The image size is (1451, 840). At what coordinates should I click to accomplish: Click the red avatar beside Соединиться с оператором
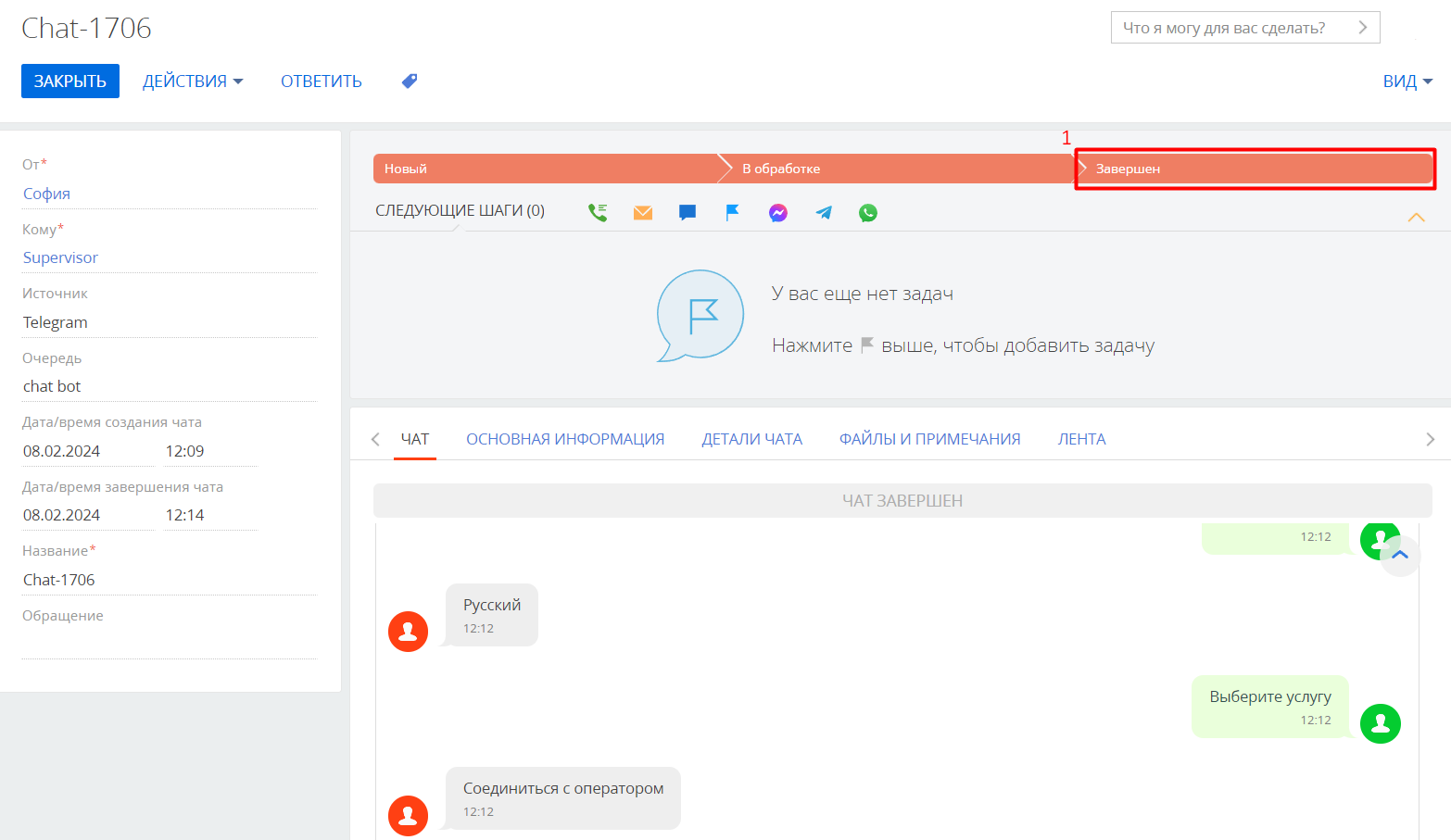coord(408,816)
